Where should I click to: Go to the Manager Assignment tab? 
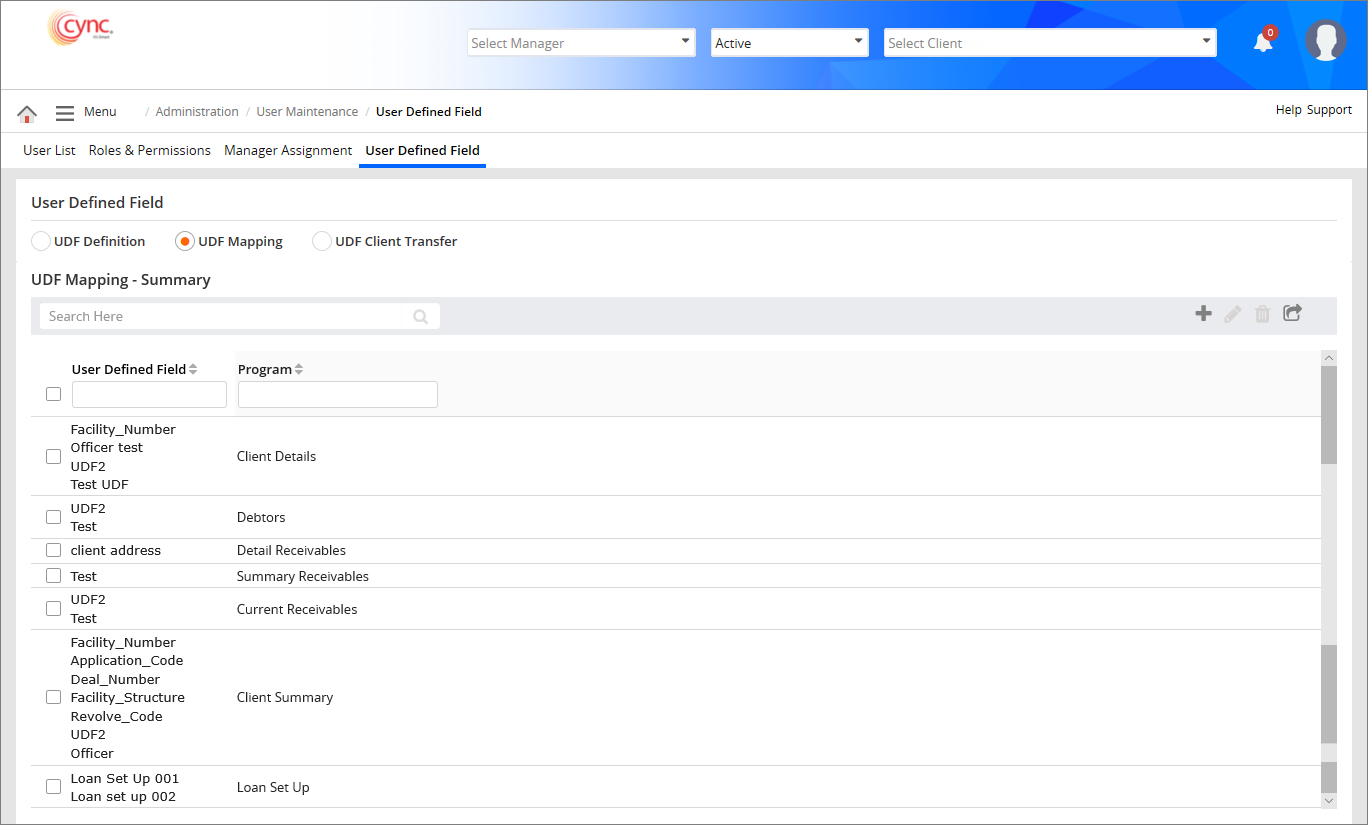(x=288, y=151)
